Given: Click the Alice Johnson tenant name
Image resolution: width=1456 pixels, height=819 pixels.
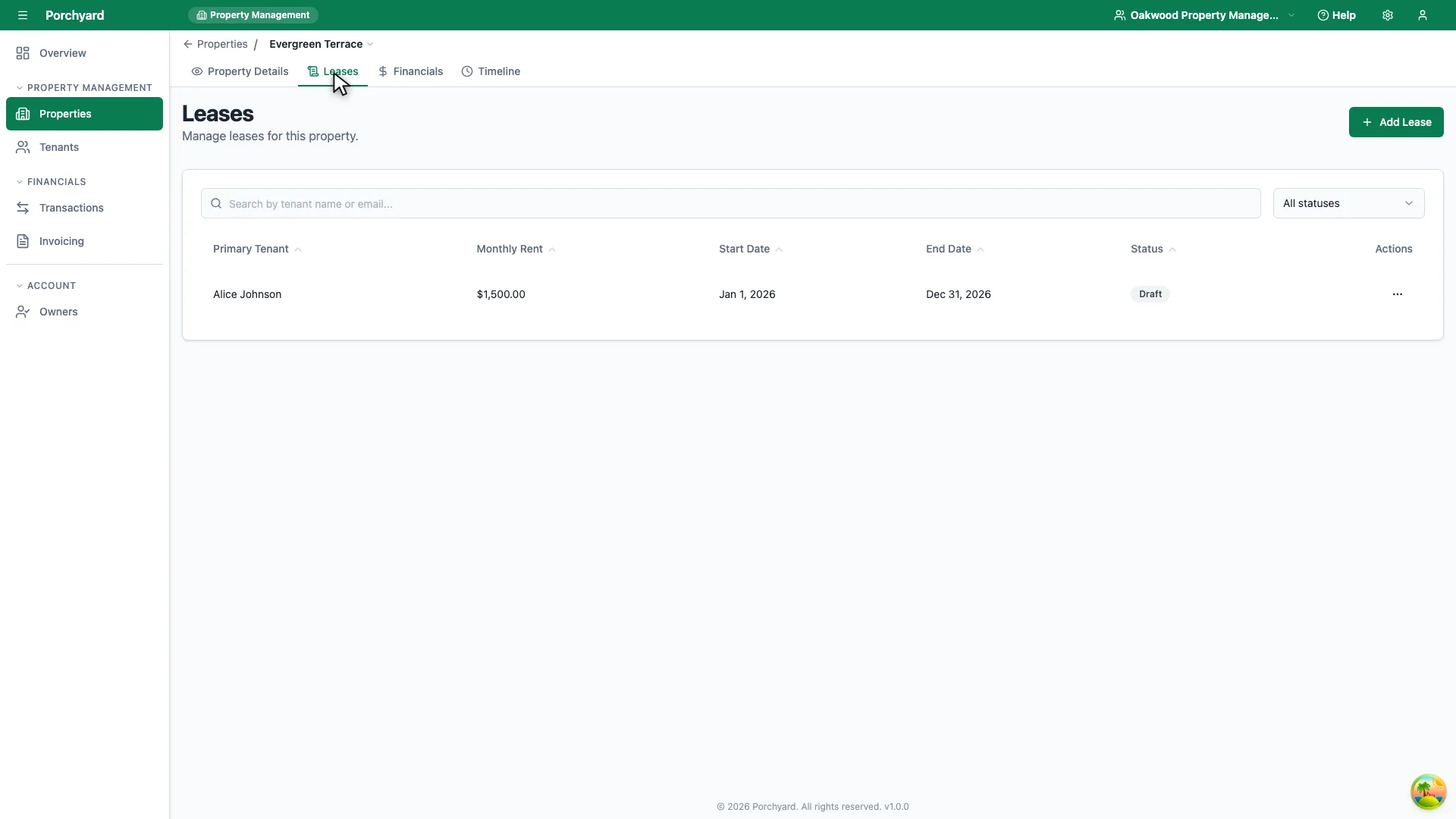Looking at the screenshot, I should pos(247,294).
